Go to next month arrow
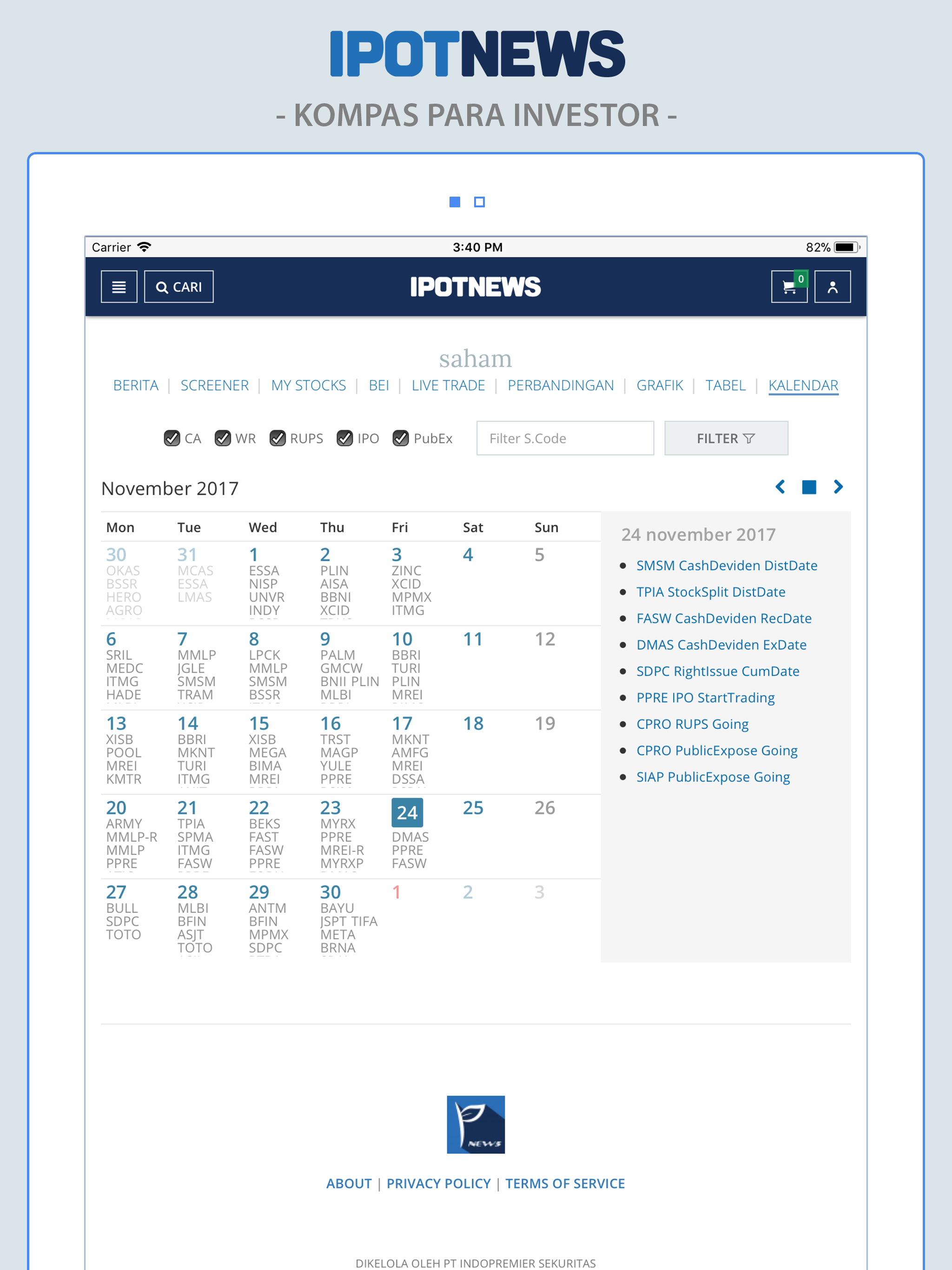Viewport: 952px width, 1270px height. click(838, 487)
